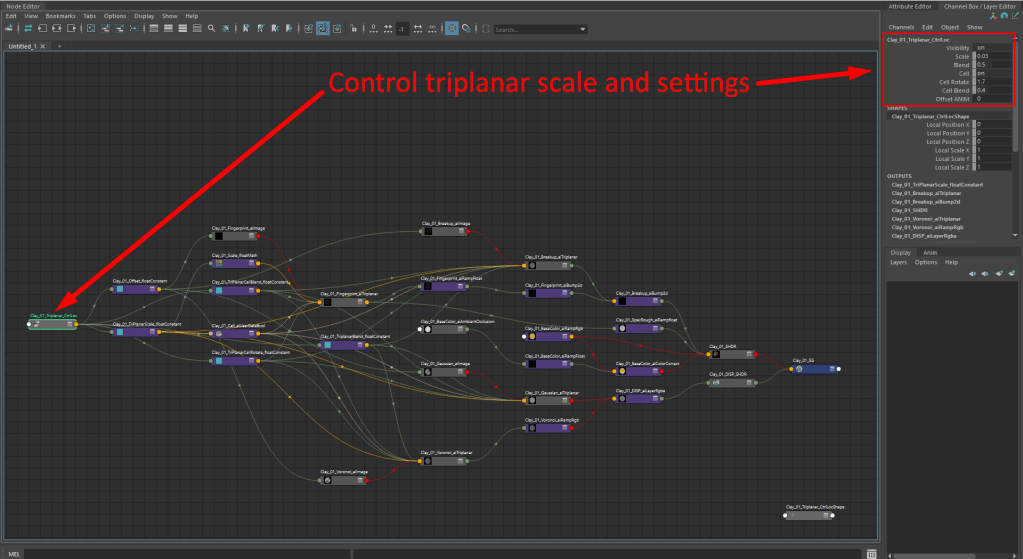Image resolution: width=1023 pixels, height=559 pixels.
Task: Toggle the highlighted grid snap toolbar icon
Action: (x=452, y=29)
